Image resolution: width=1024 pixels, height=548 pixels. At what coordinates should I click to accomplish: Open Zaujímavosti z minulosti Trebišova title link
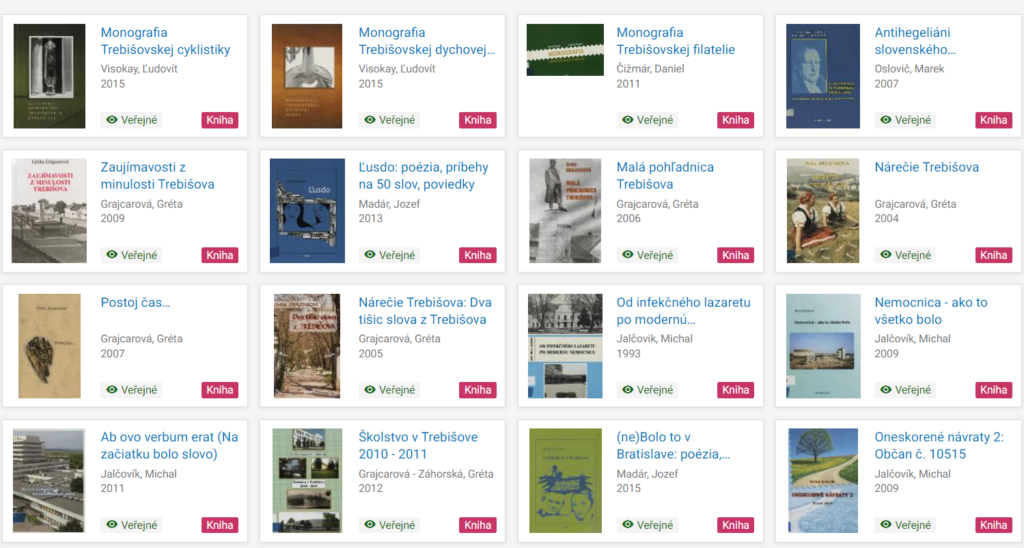click(x=157, y=176)
